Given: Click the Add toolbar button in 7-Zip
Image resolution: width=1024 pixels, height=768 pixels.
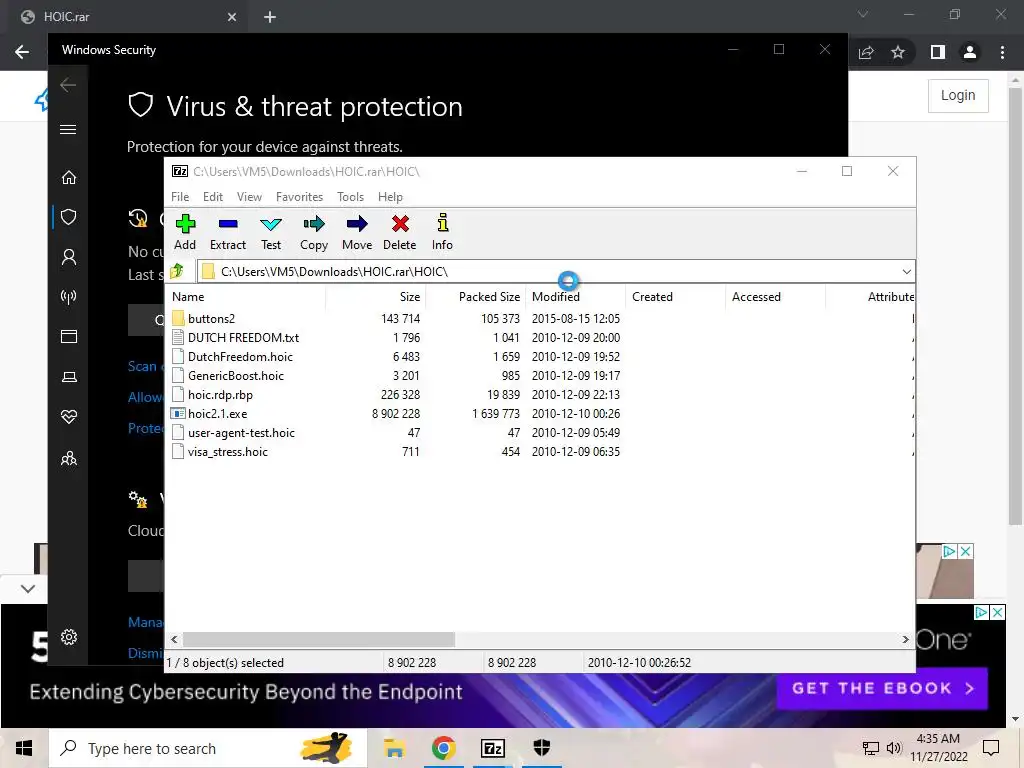Looking at the screenshot, I should pos(185,232).
